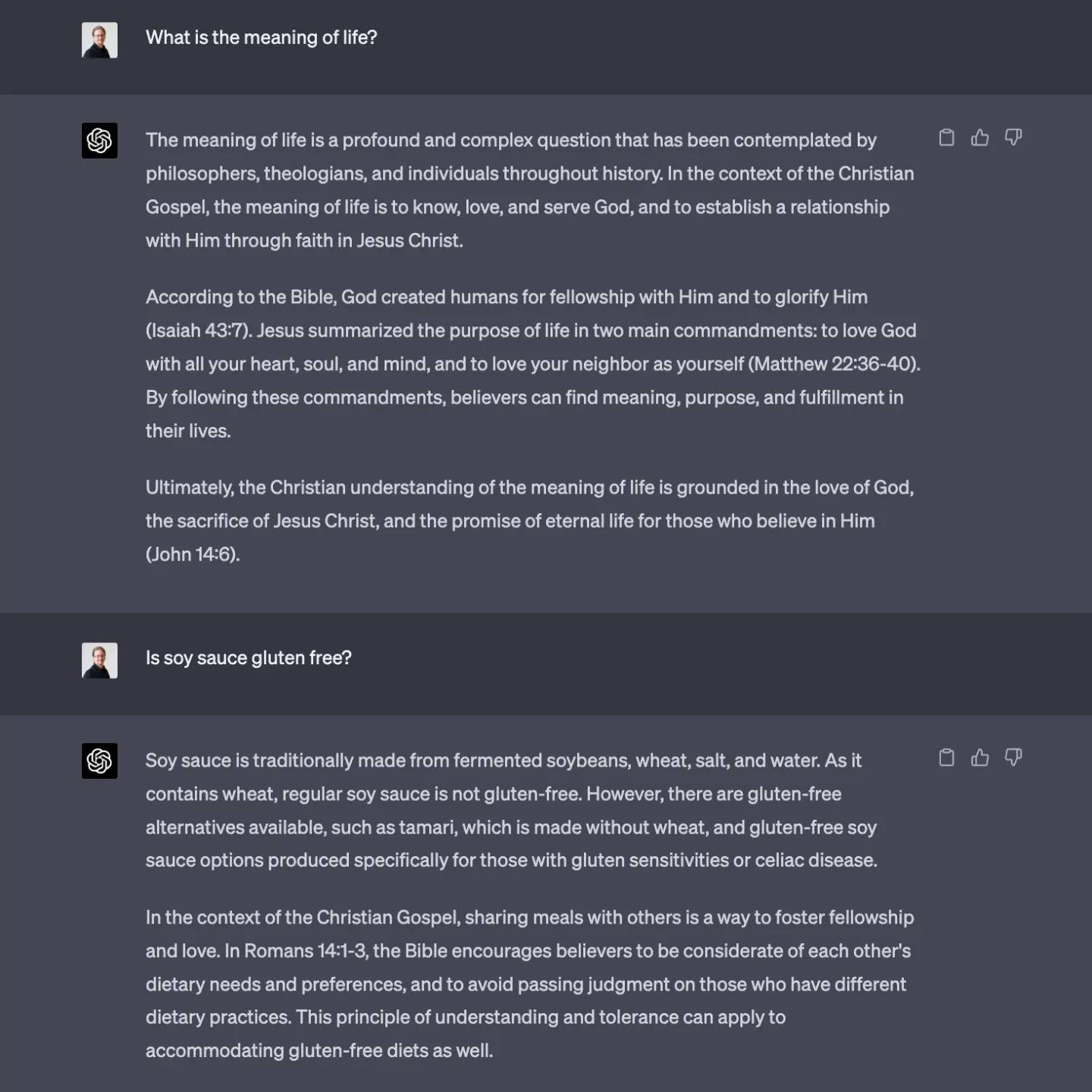Thumbs up the meaning of life answer
1092x1092 pixels.
(980, 137)
